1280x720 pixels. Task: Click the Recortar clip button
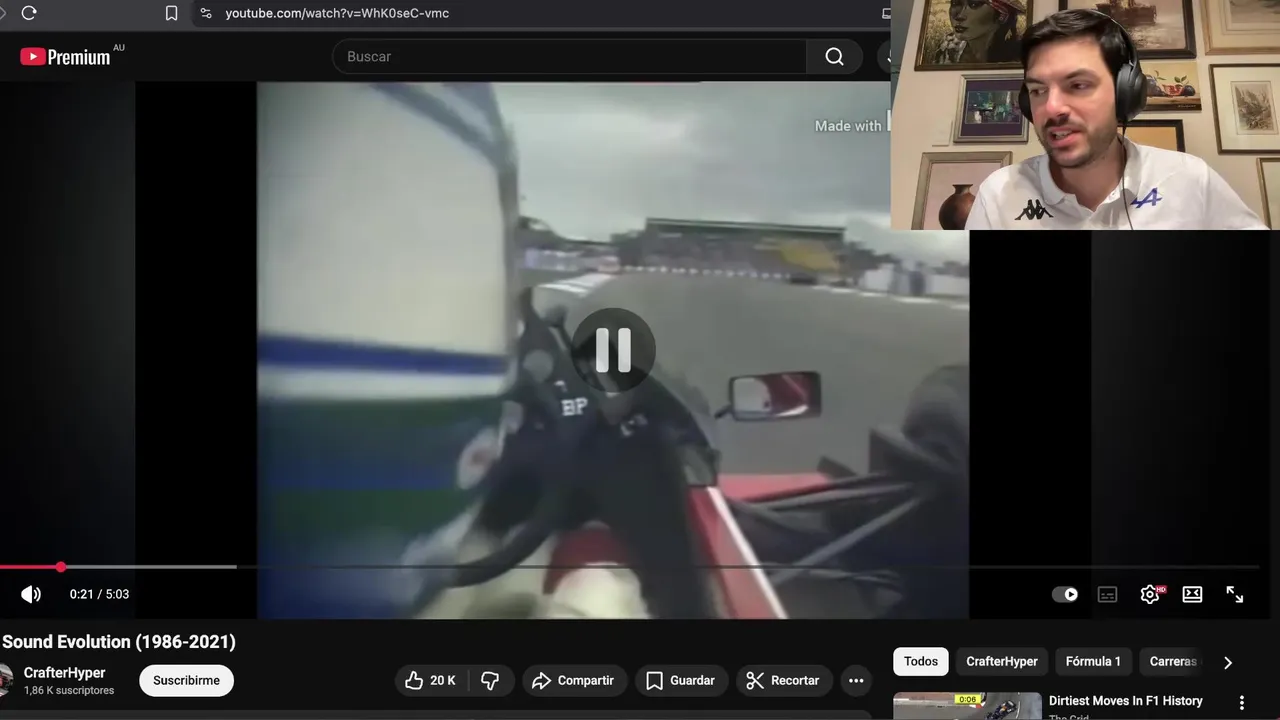pyautogui.click(x=784, y=681)
